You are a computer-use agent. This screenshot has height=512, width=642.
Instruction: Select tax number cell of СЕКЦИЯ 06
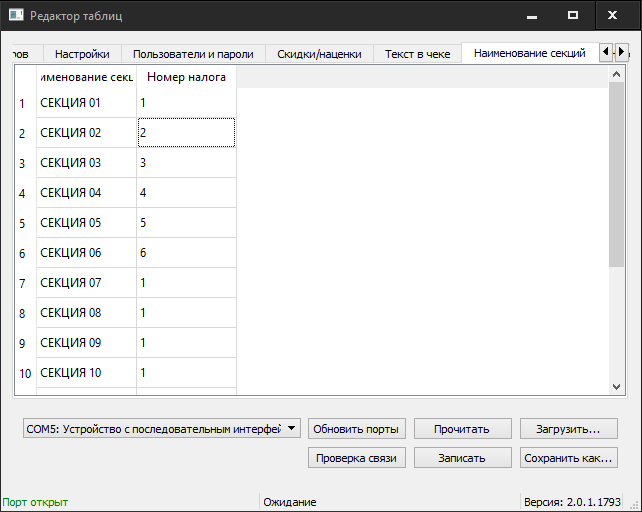186,253
